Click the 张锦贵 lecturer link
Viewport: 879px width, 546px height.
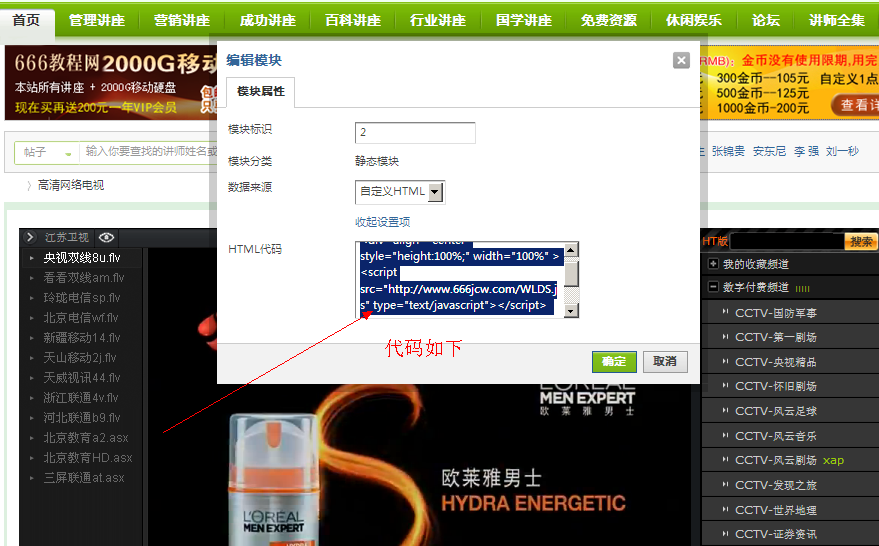coord(728,151)
